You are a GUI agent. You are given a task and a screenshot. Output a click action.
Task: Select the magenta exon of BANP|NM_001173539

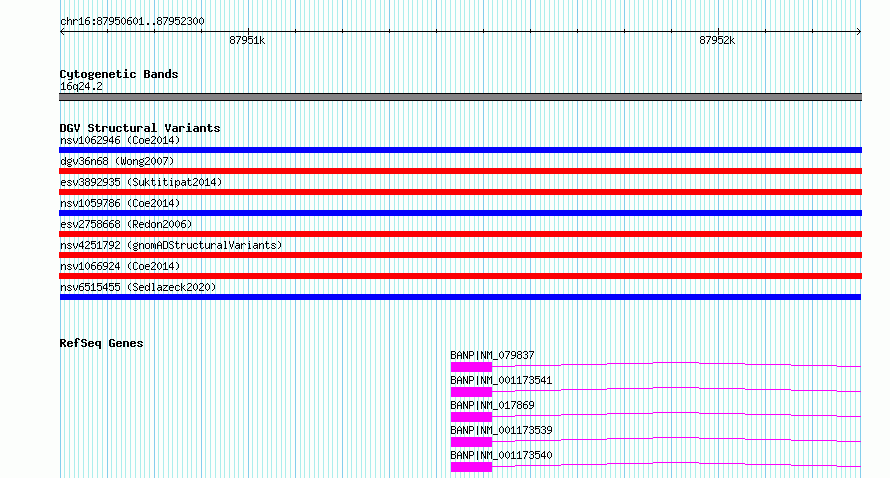click(x=471, y=442)
